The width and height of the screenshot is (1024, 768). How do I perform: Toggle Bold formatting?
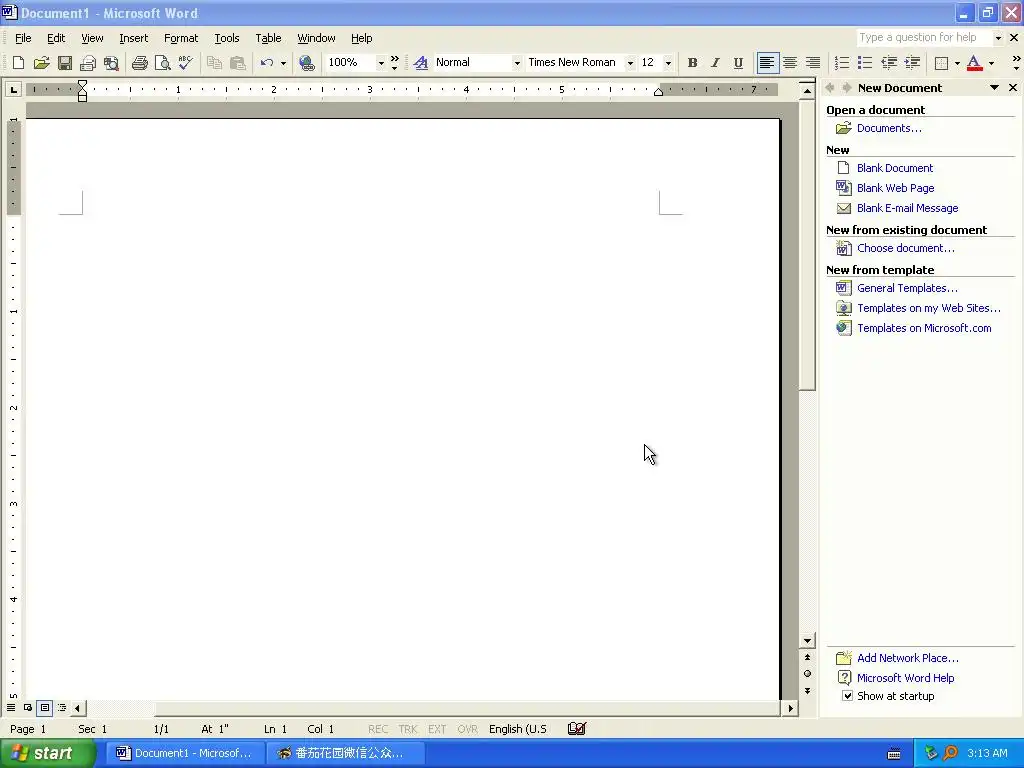(692, 63)
